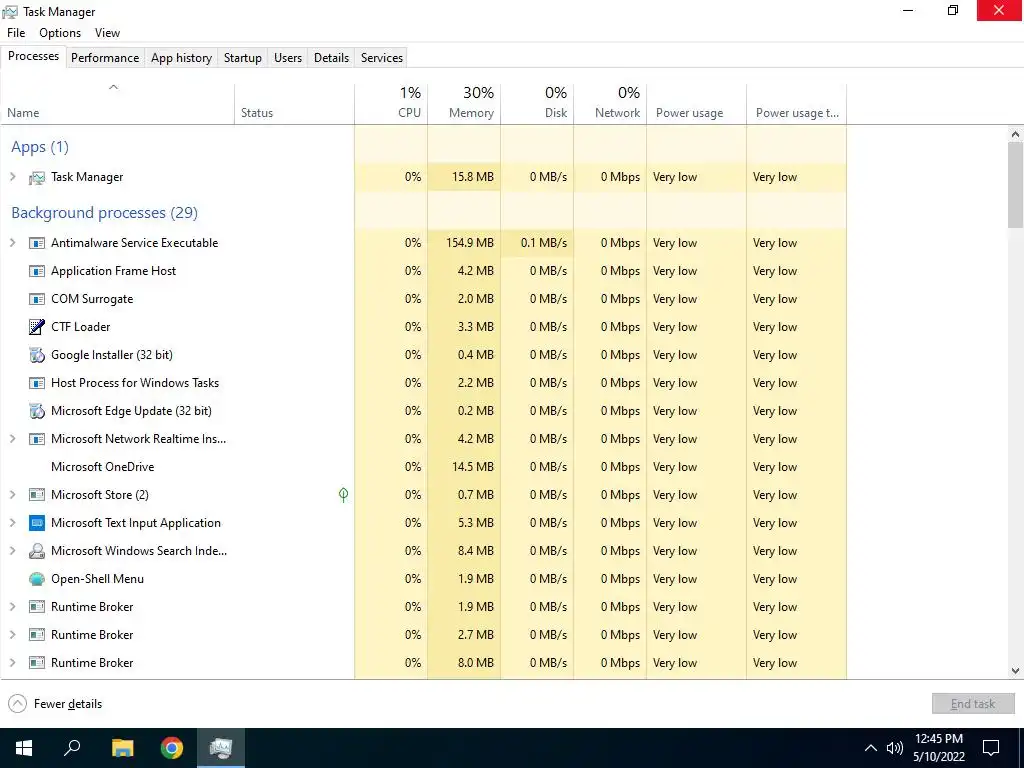Click the Task Manager process icon

coord(37,178)
